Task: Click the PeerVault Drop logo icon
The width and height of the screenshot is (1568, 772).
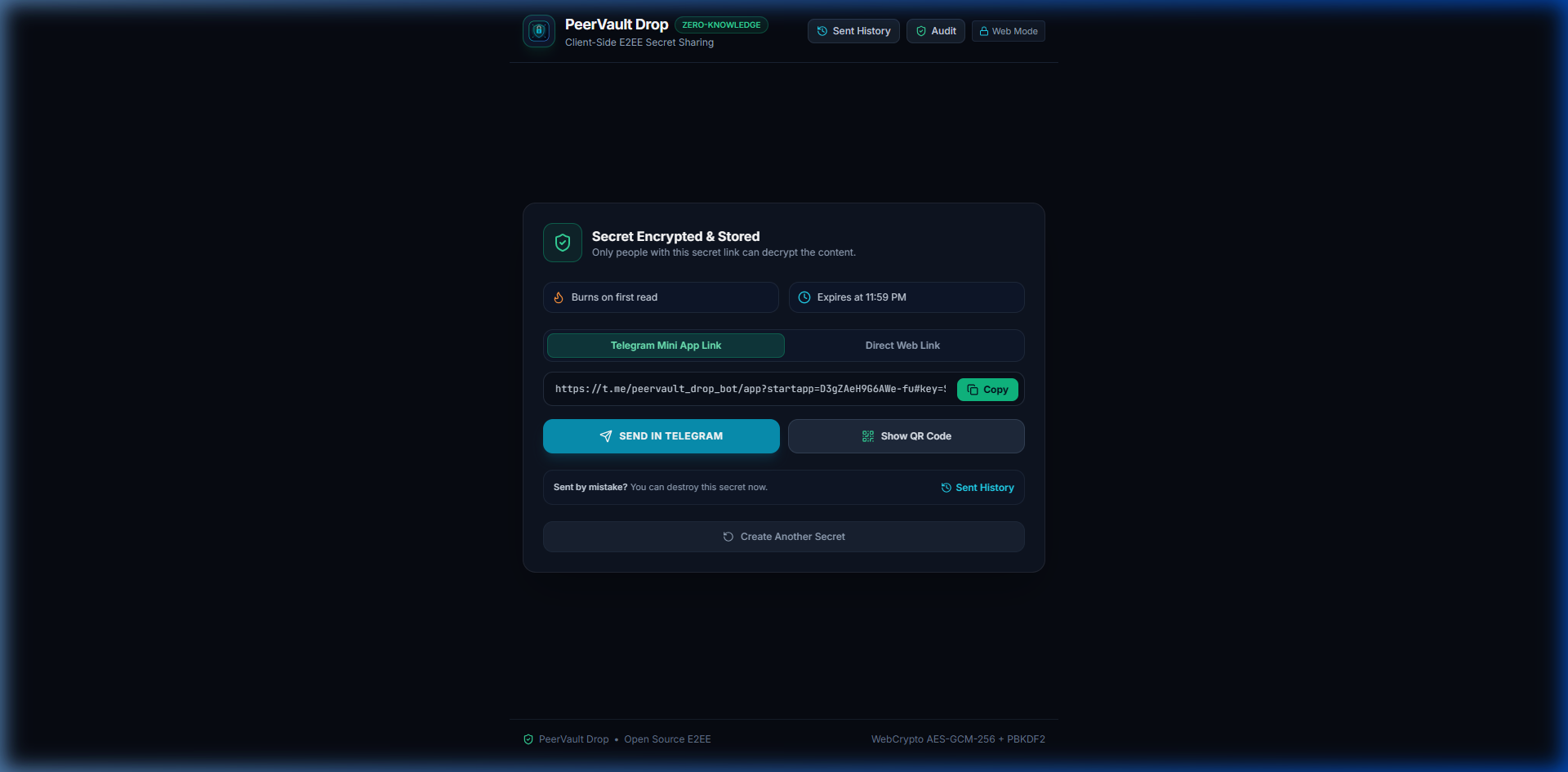Action: pos(539,31)
